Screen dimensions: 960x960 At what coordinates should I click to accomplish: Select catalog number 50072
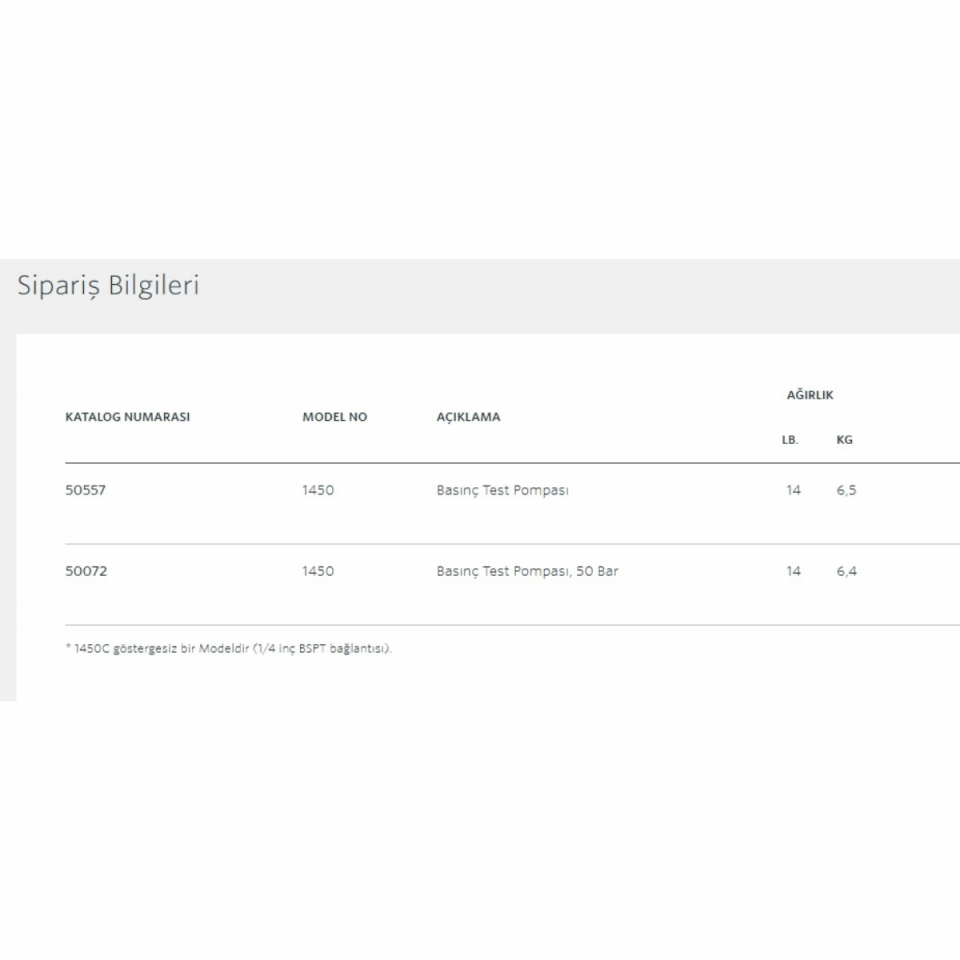[x=85, y=571]
